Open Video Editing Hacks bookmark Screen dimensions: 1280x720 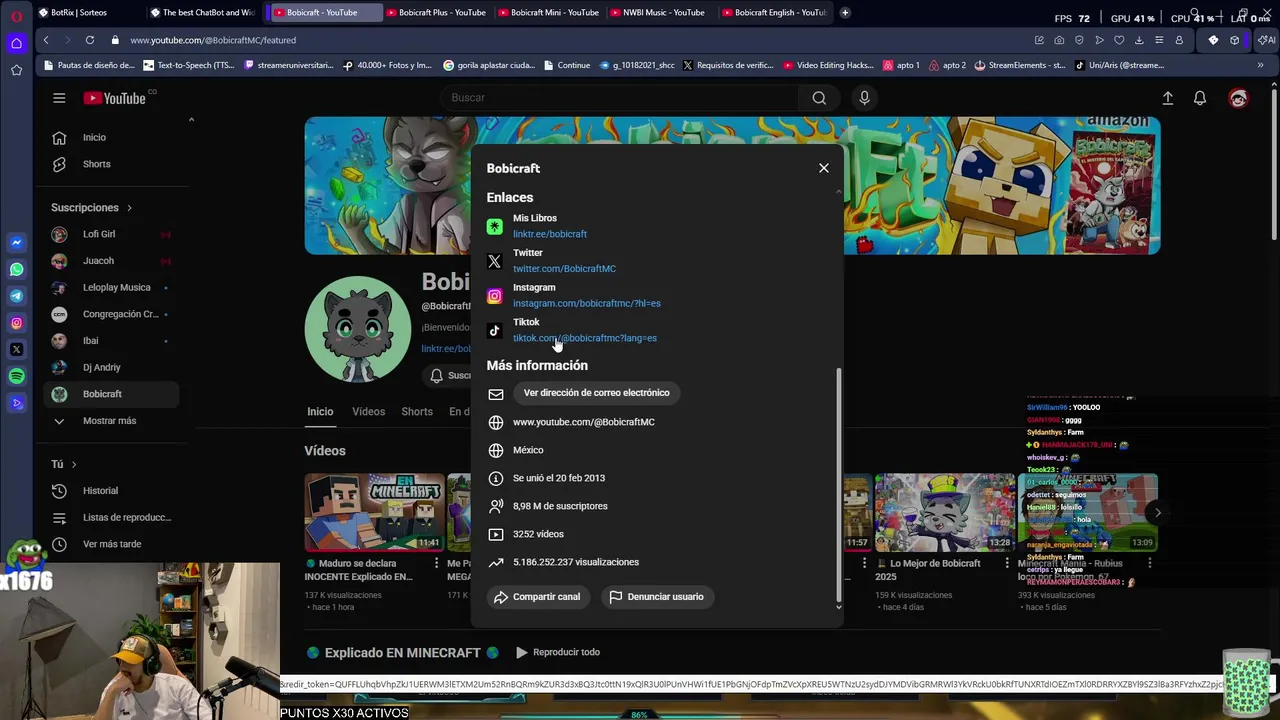829,65
